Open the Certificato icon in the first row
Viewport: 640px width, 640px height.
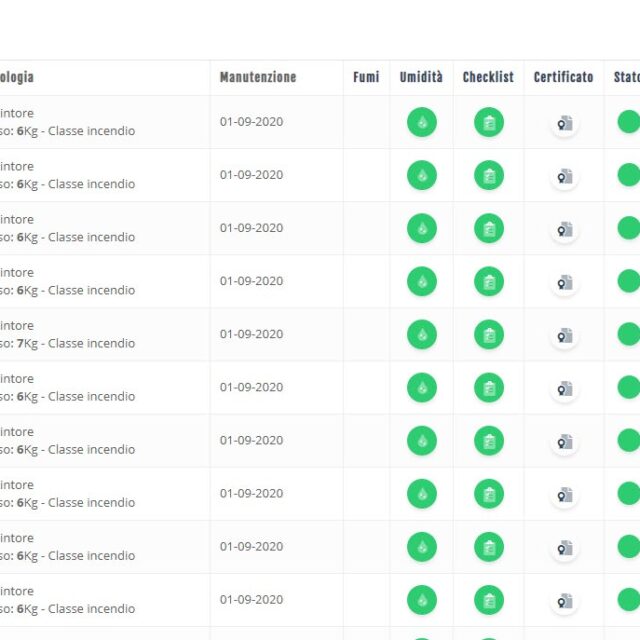pos(563,124)
